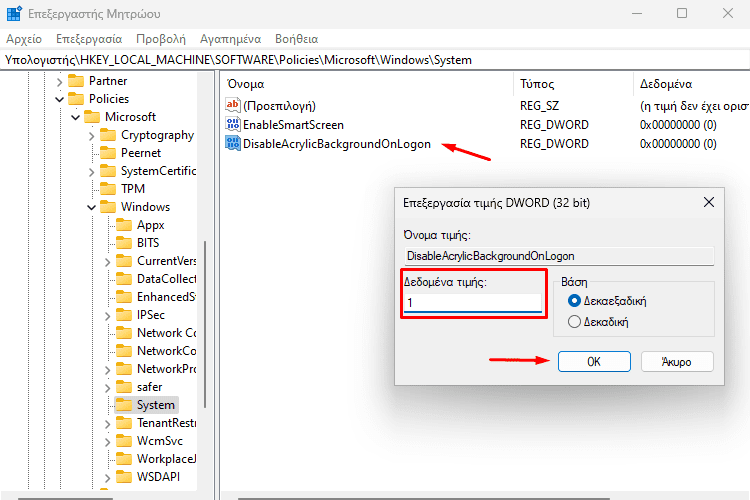The height and width of the screenshot is (500, 750).
Task: Open the Αρχείο menu
Action: click(24, 39)
